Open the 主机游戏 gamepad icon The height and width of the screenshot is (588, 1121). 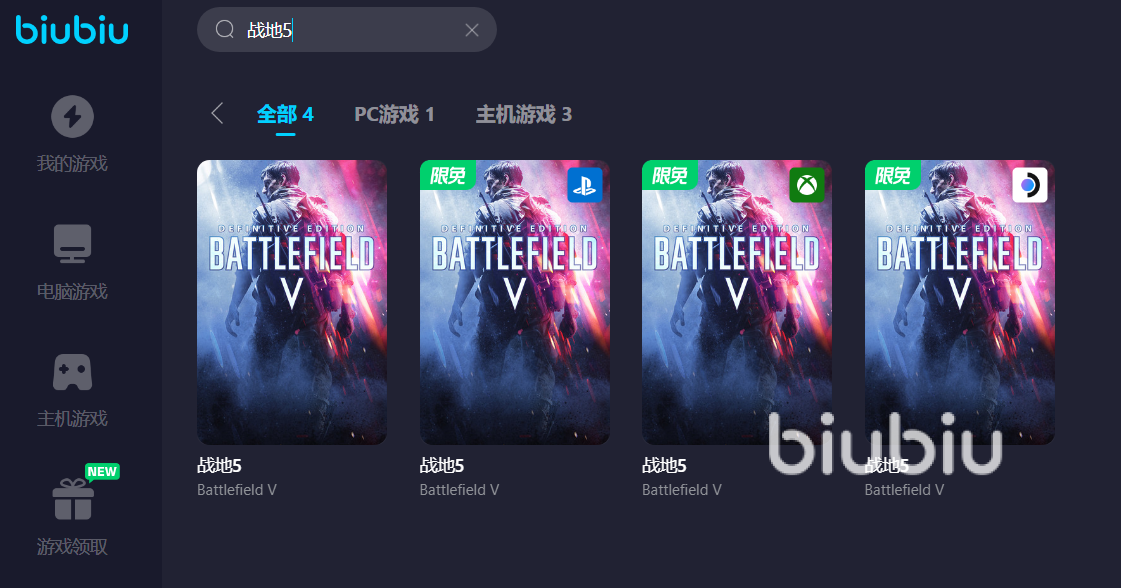(72, 372)
